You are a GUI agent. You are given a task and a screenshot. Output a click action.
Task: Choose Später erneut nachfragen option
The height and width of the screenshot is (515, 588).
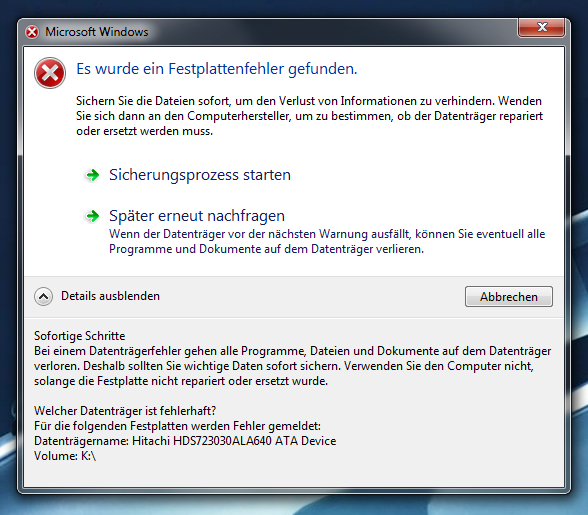[x=197, y=216]
